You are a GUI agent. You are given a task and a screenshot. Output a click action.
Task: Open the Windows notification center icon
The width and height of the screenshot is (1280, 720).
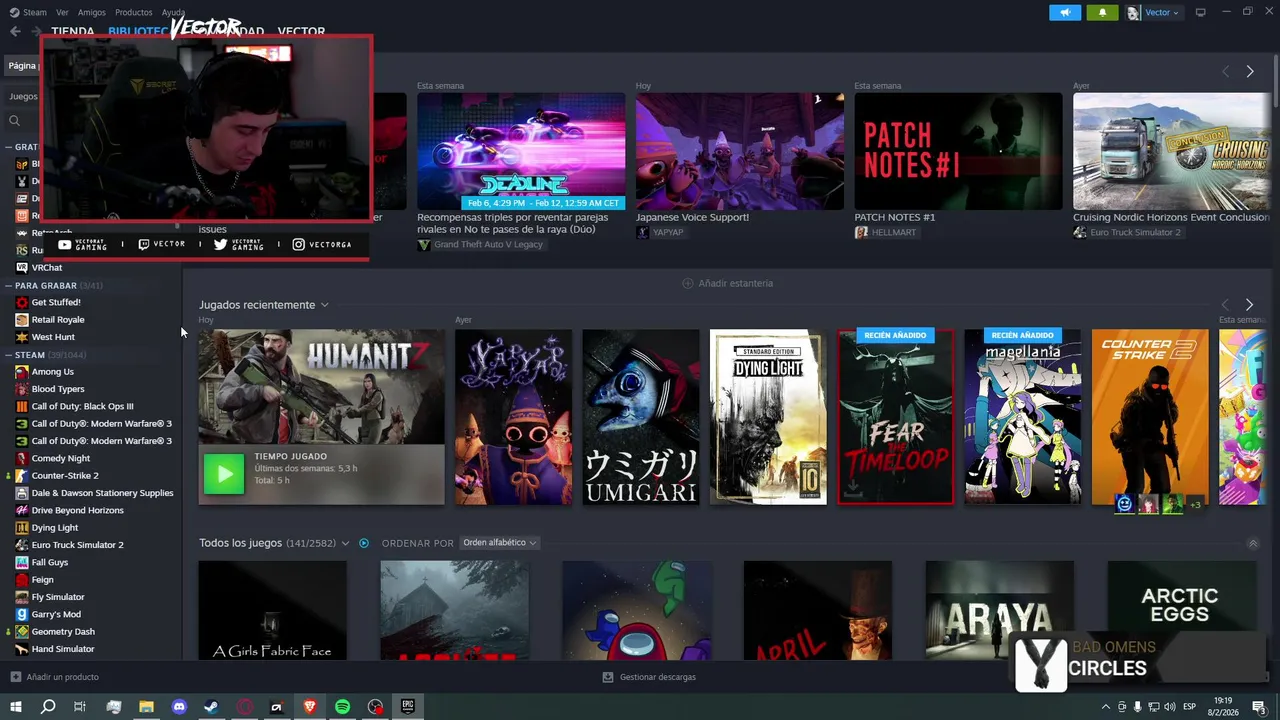1259,707
